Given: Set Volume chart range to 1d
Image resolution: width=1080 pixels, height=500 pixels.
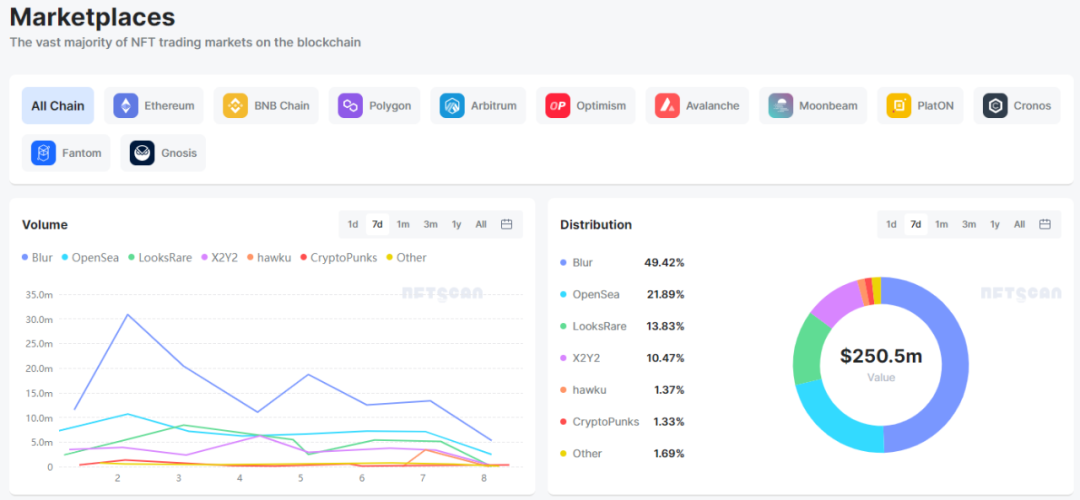Looking at the screenshot, I should 353,224.
